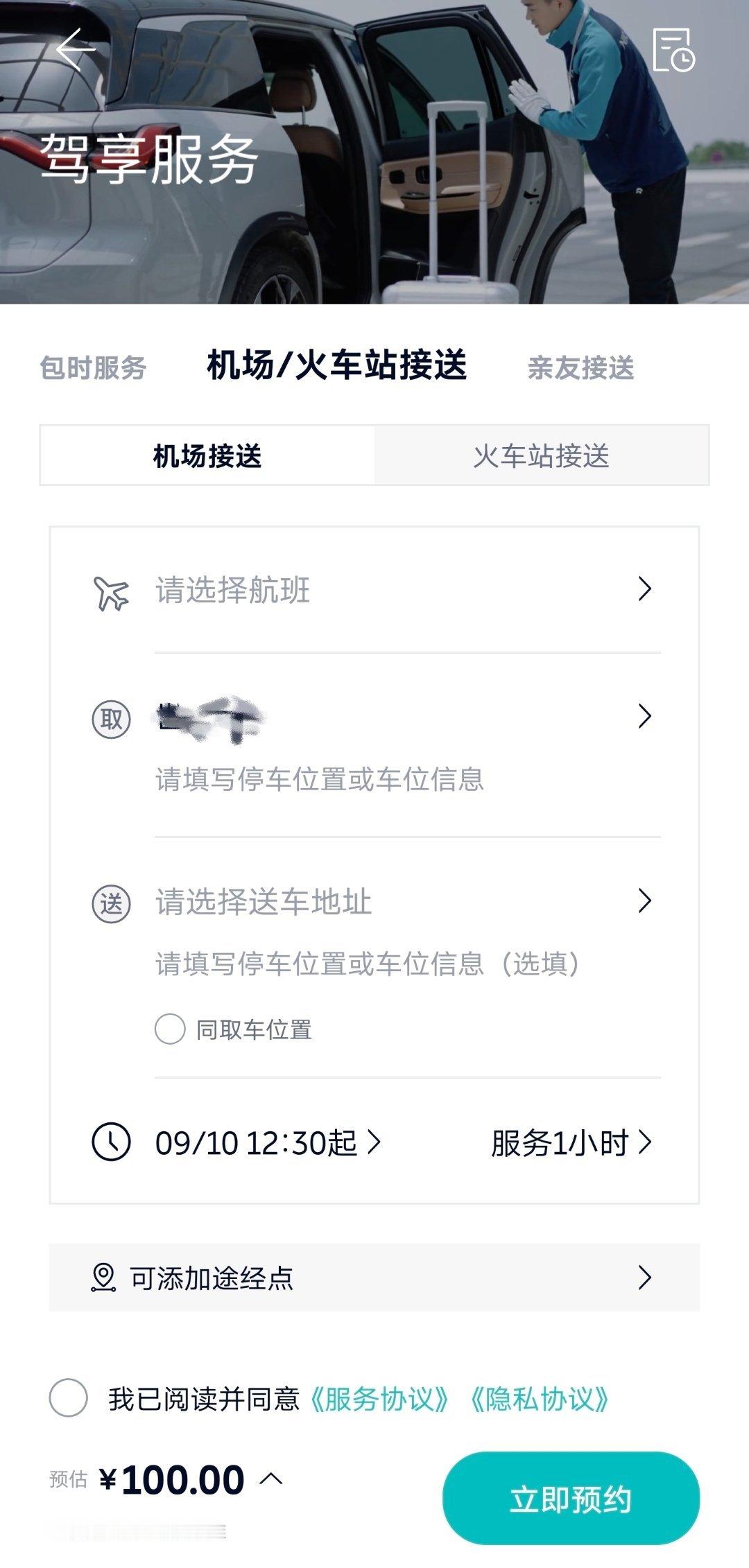
Task: Switch to 亲友接送 tab
Action: [581, 367]
